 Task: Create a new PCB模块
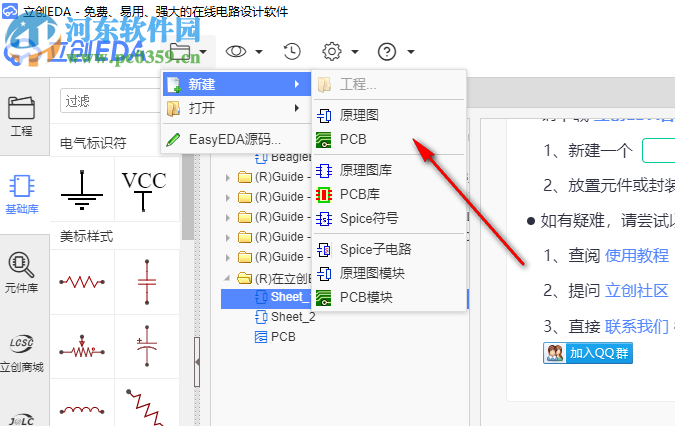(x=390, y=297)
